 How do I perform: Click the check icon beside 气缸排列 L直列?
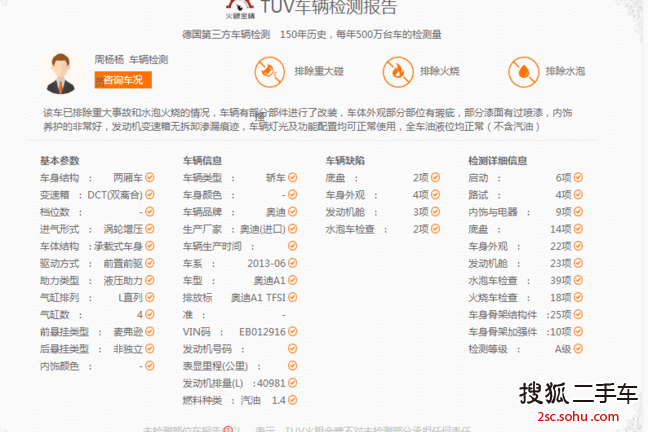150,297
